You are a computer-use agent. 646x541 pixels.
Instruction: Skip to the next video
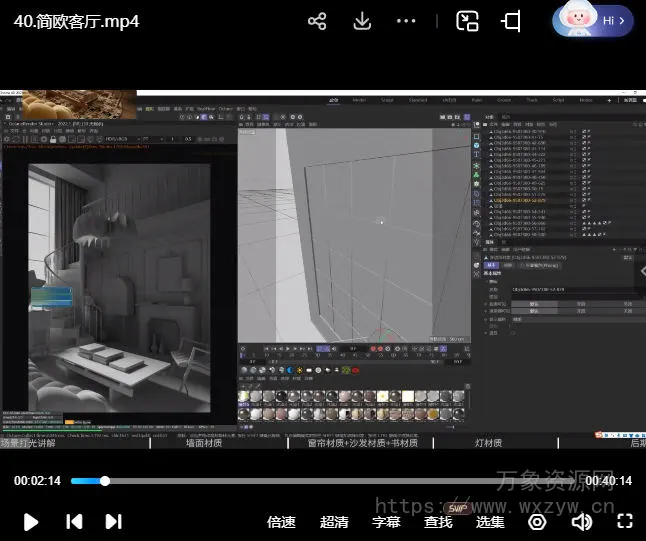[113, 521]
